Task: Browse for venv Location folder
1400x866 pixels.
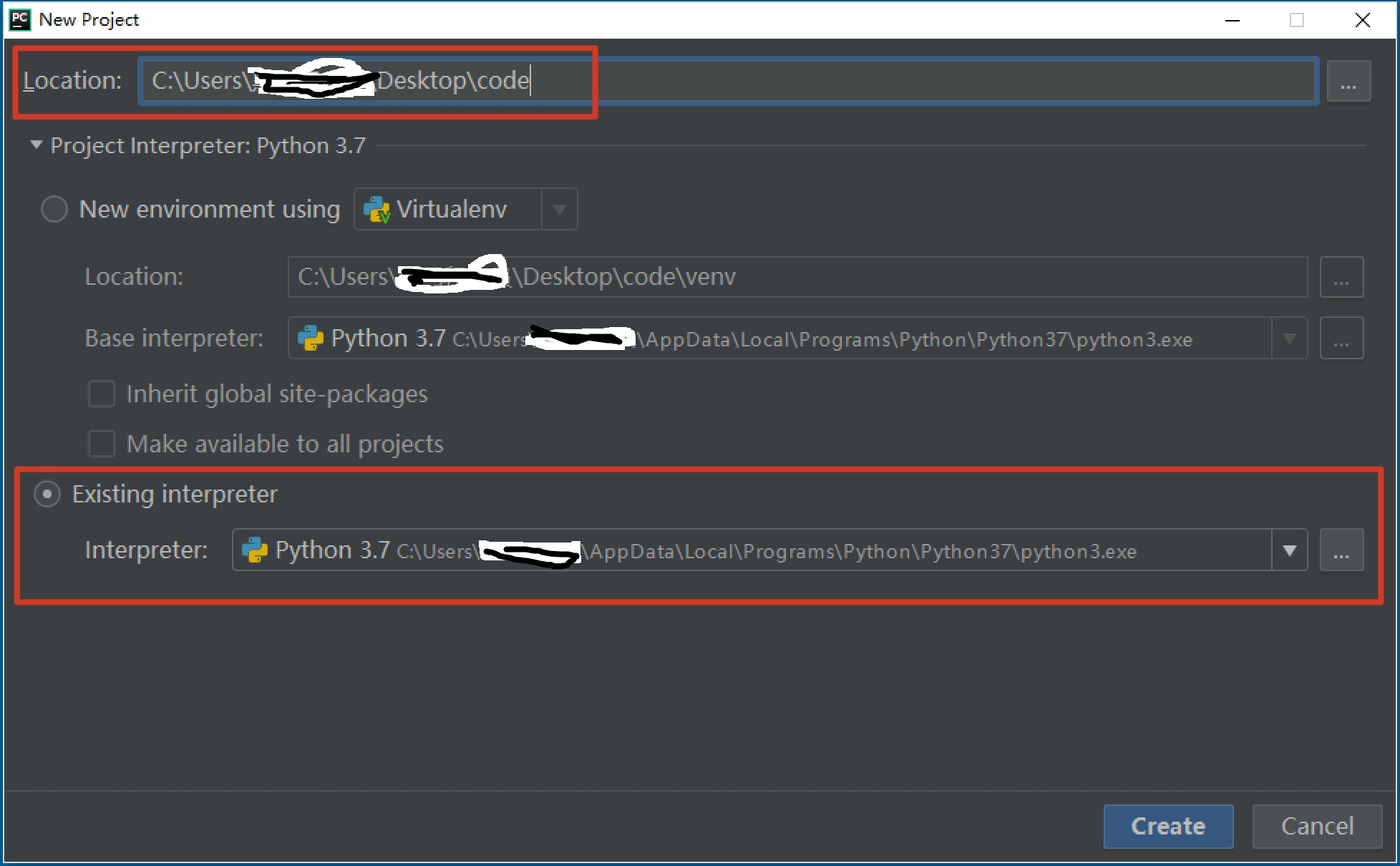Action: (1341, 277)
